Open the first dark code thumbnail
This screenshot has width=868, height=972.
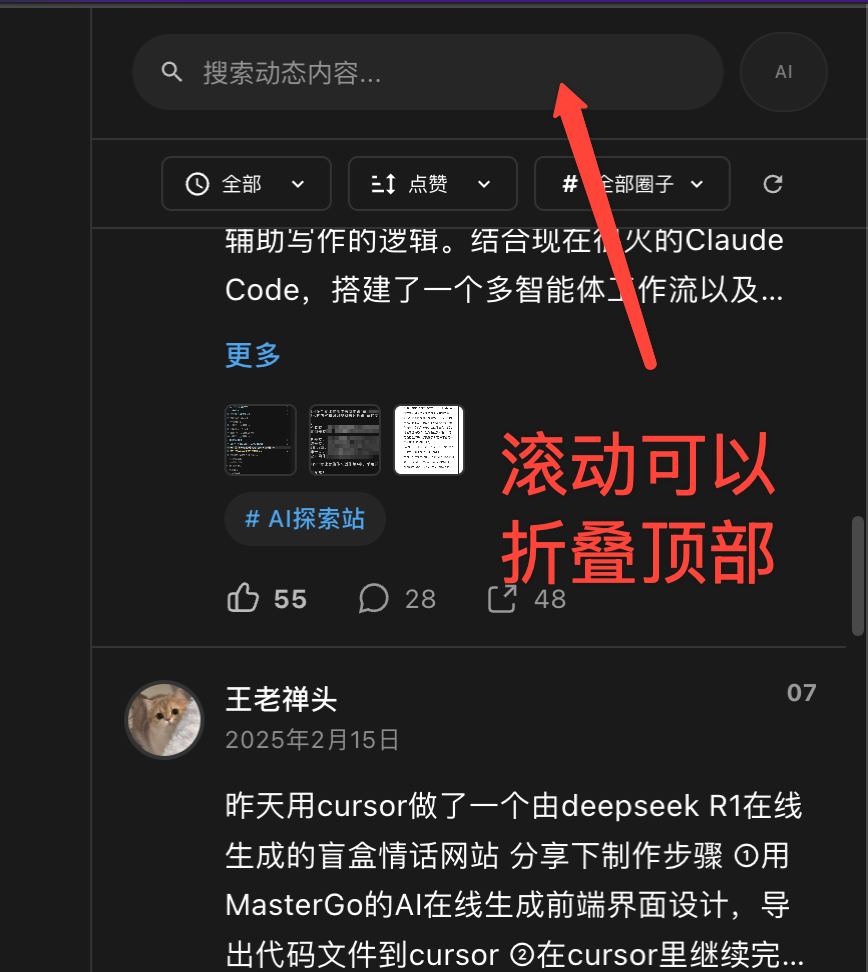(260, 440)
